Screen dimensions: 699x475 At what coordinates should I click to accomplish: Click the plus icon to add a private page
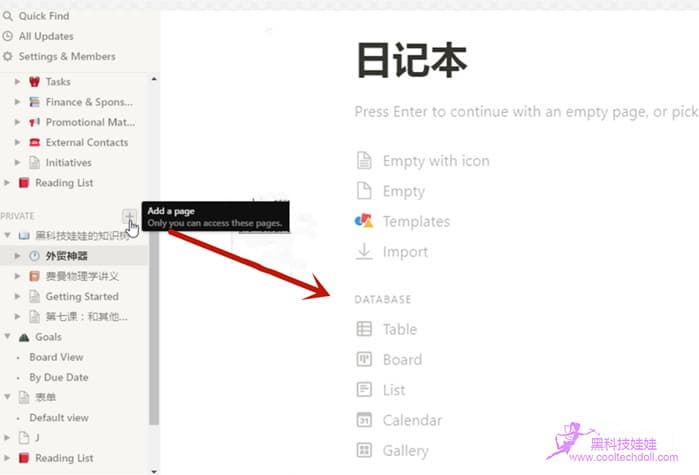(x=129, y=217)
